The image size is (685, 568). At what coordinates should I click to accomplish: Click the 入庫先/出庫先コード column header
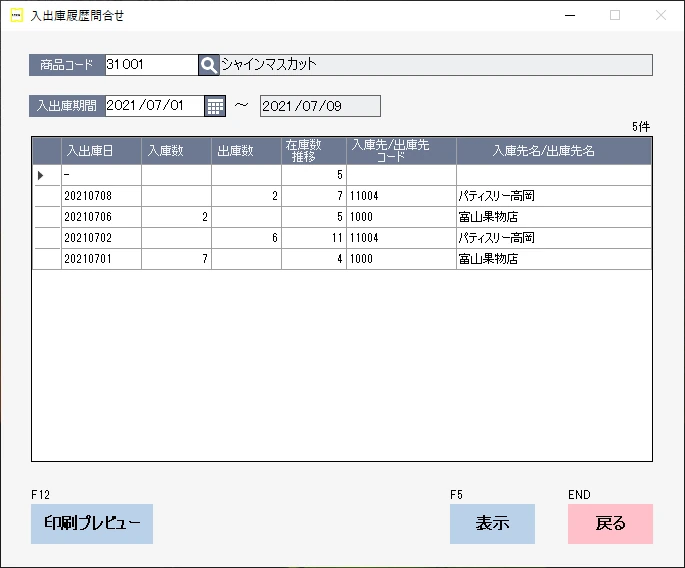click(x=401, y=151)
